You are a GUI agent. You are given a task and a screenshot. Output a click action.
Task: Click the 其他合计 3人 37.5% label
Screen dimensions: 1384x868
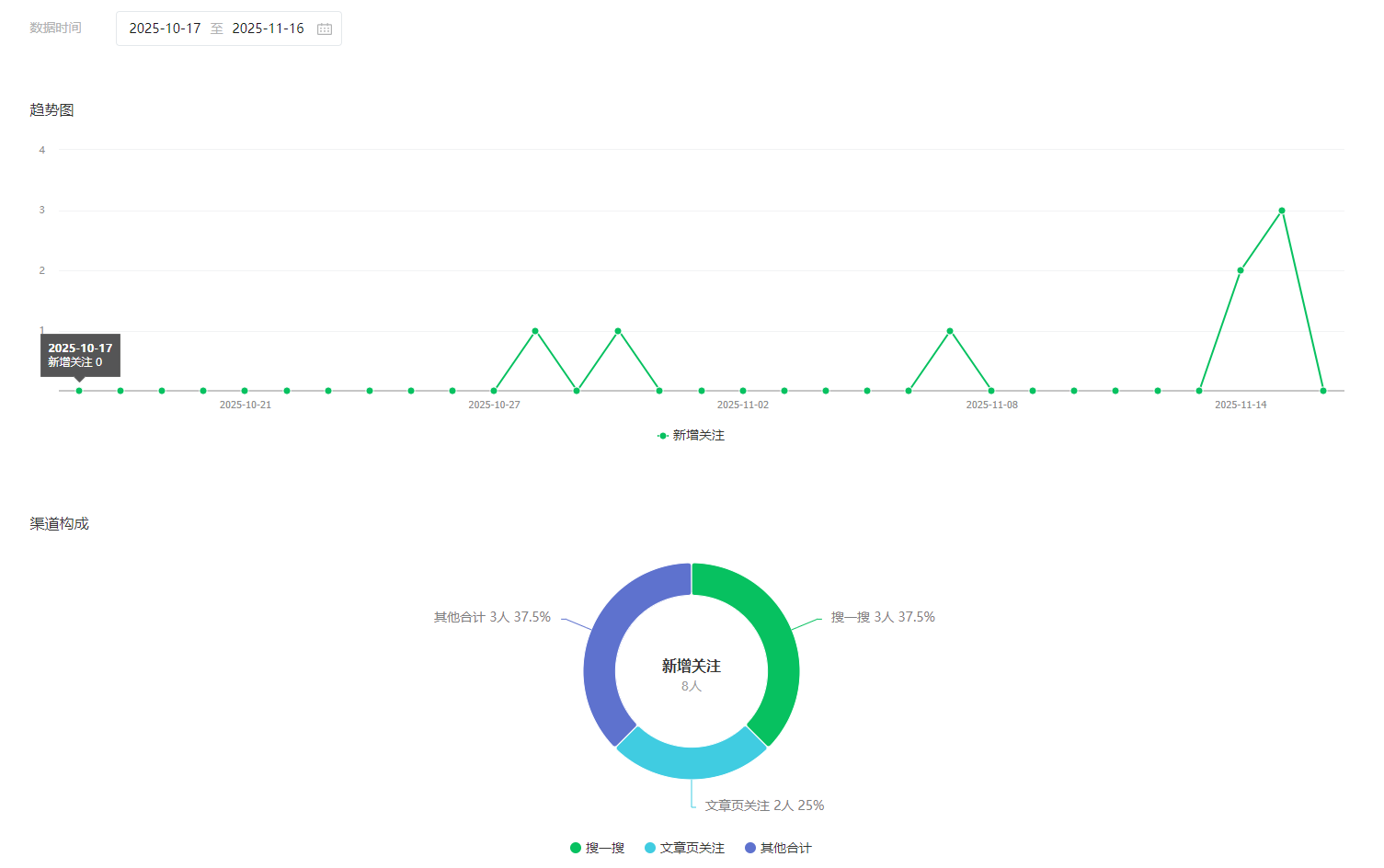point(492,617)
